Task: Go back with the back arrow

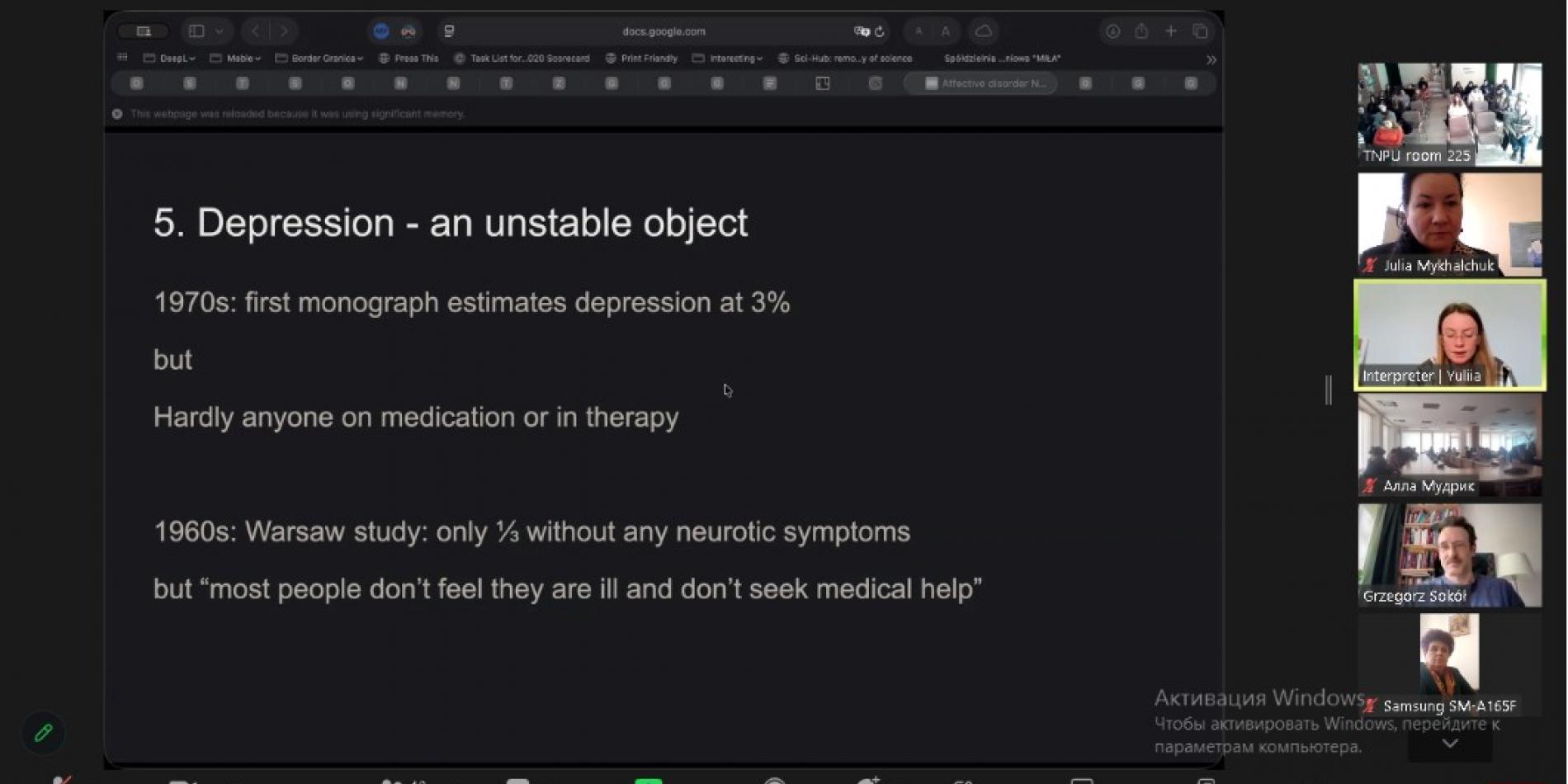Action: click(x=256, y=31)
